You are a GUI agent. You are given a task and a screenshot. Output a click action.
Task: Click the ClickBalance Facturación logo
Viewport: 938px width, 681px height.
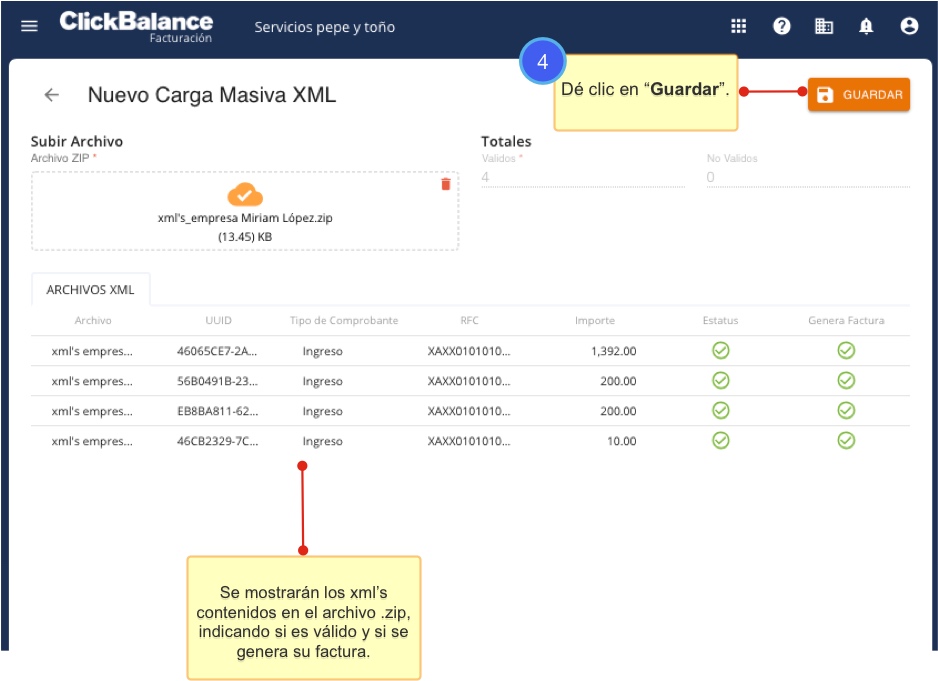(136, 25)
